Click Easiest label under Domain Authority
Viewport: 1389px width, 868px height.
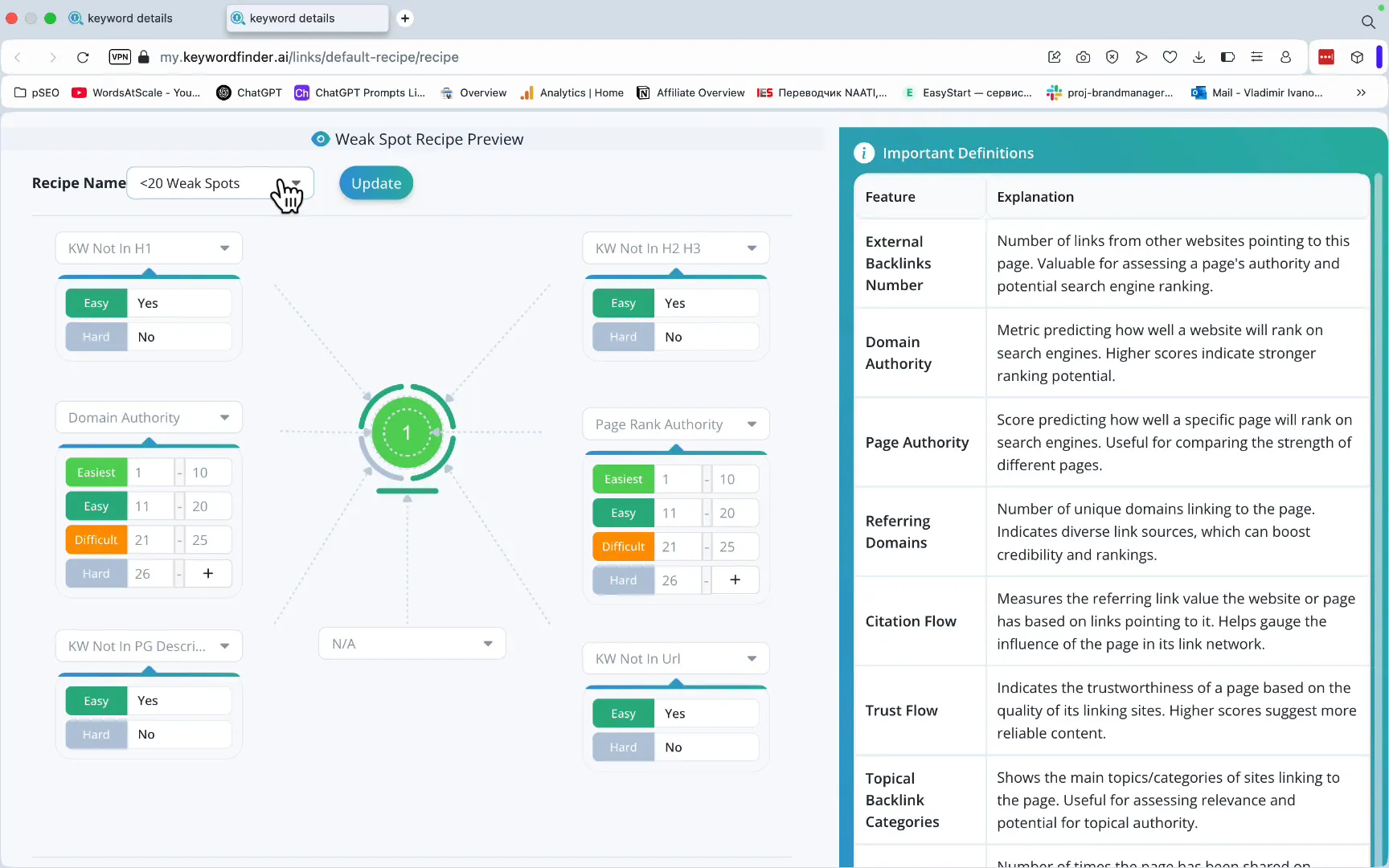click(96, 473)
